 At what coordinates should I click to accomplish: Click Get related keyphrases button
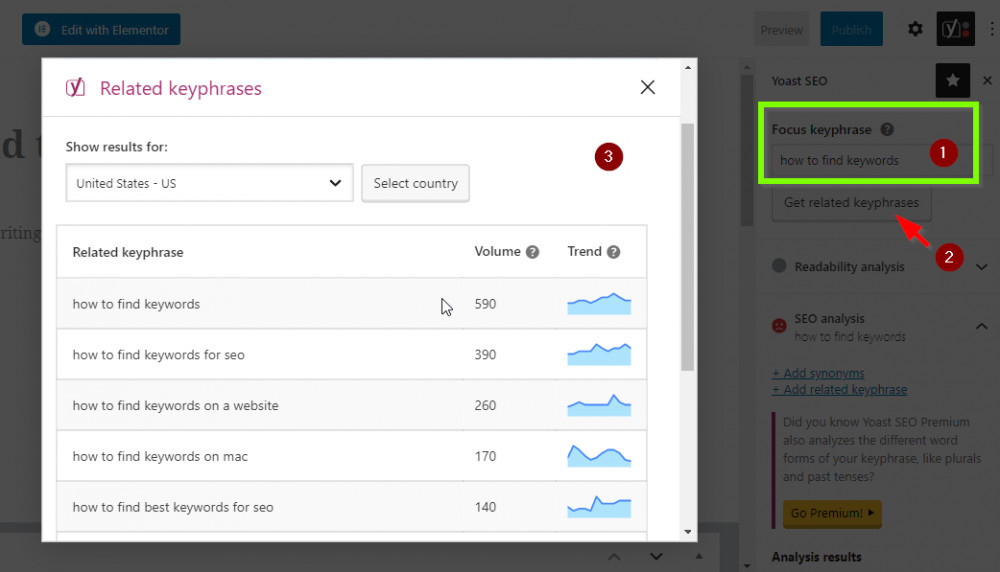[851, 203]
